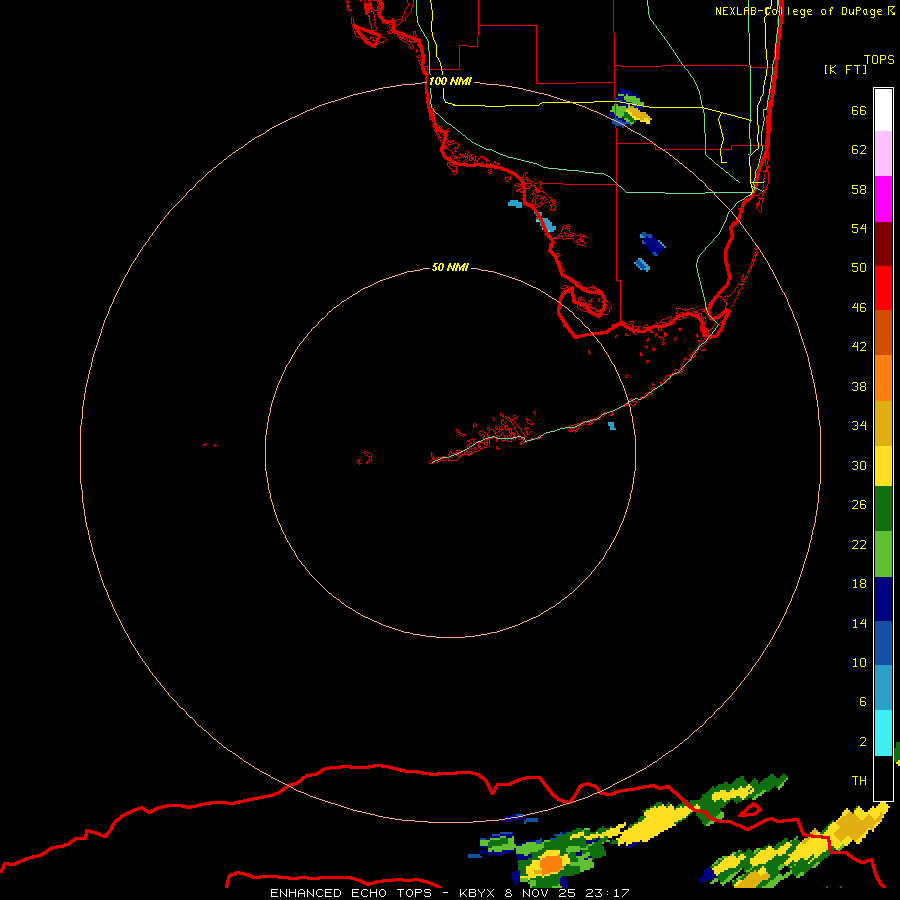Select the bright red legend swatch near 50
The image size is (900, 900).
tap(883, 288)
